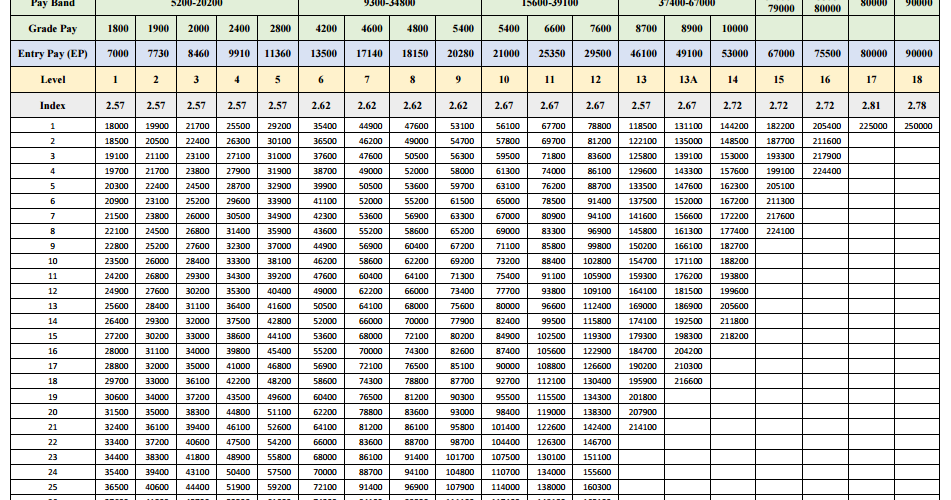Click the 'Entry Pay (EP)' row header

pos(53,53)
